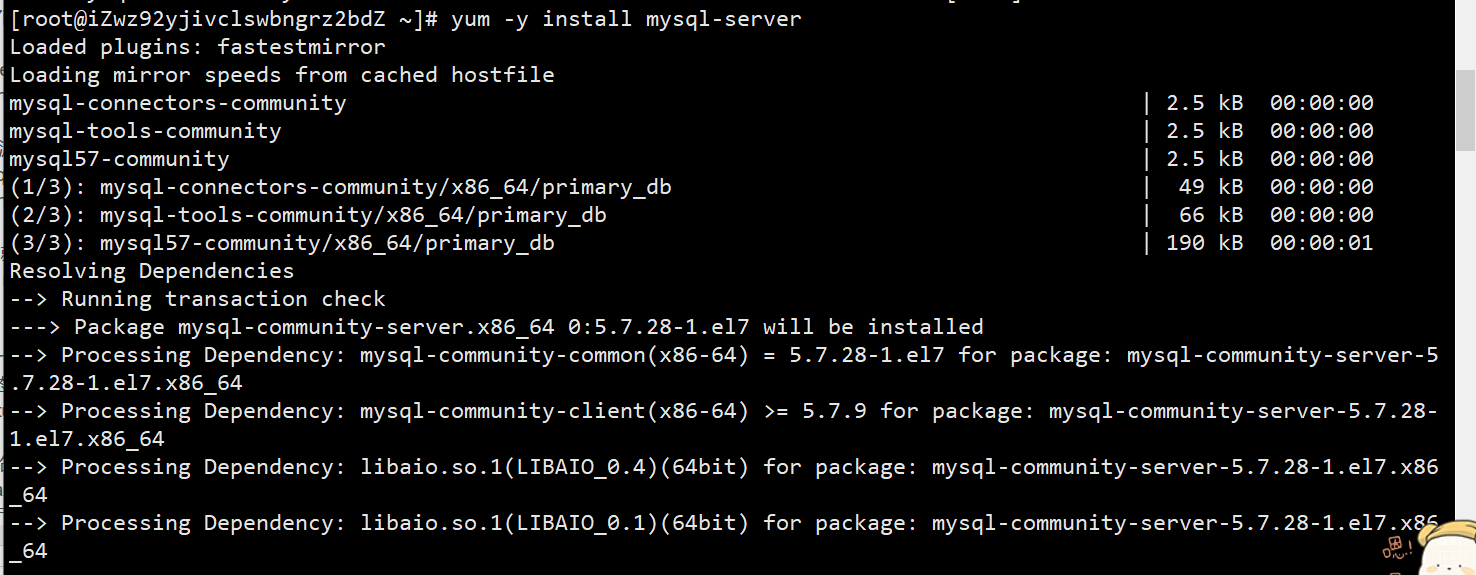
Task: Select the mysql-connectors-community repository name line
Action: [178, 103]
